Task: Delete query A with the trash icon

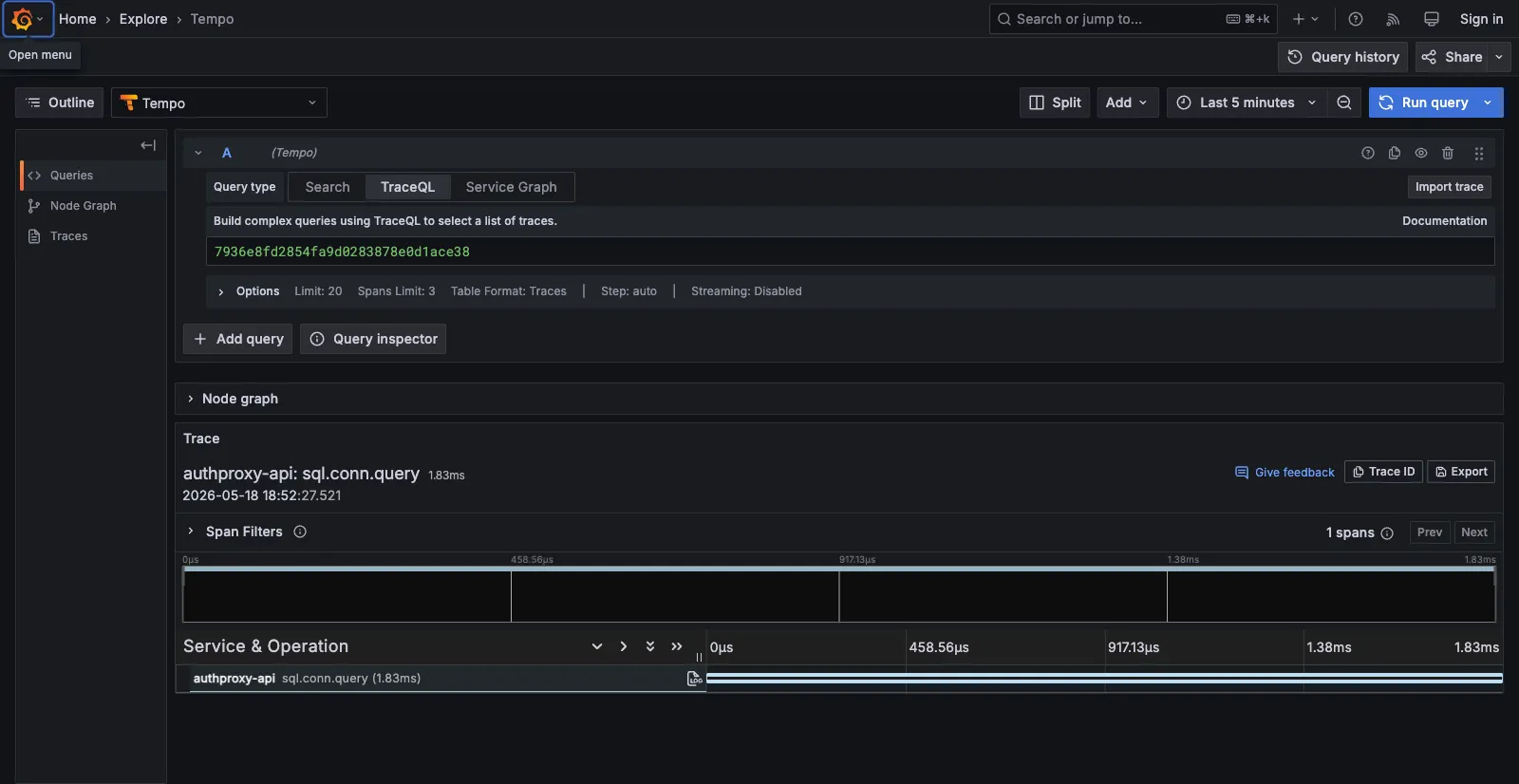Action: pos(1448,153)
